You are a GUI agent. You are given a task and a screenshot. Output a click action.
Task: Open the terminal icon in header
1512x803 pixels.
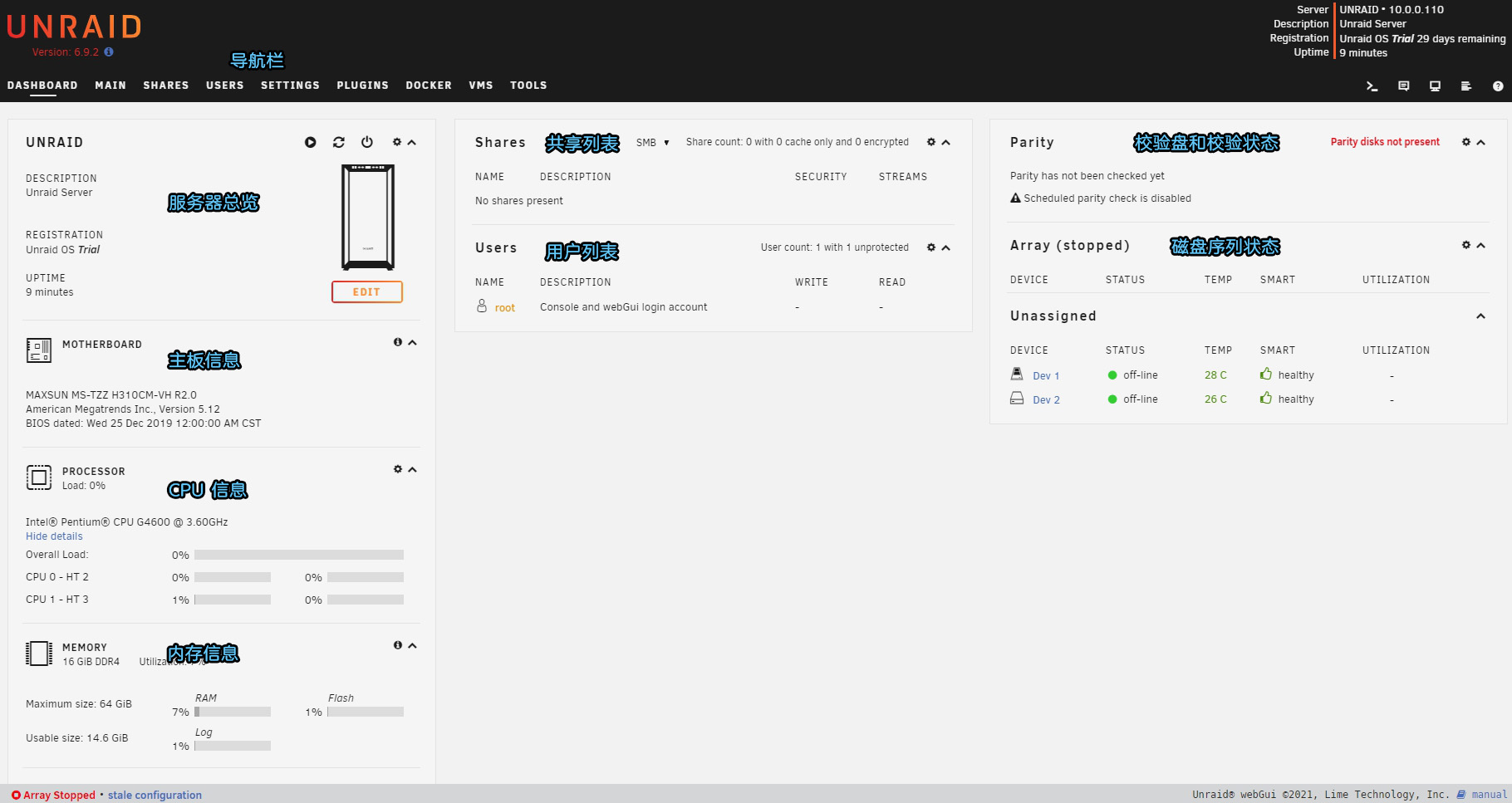pos(1372,86)
